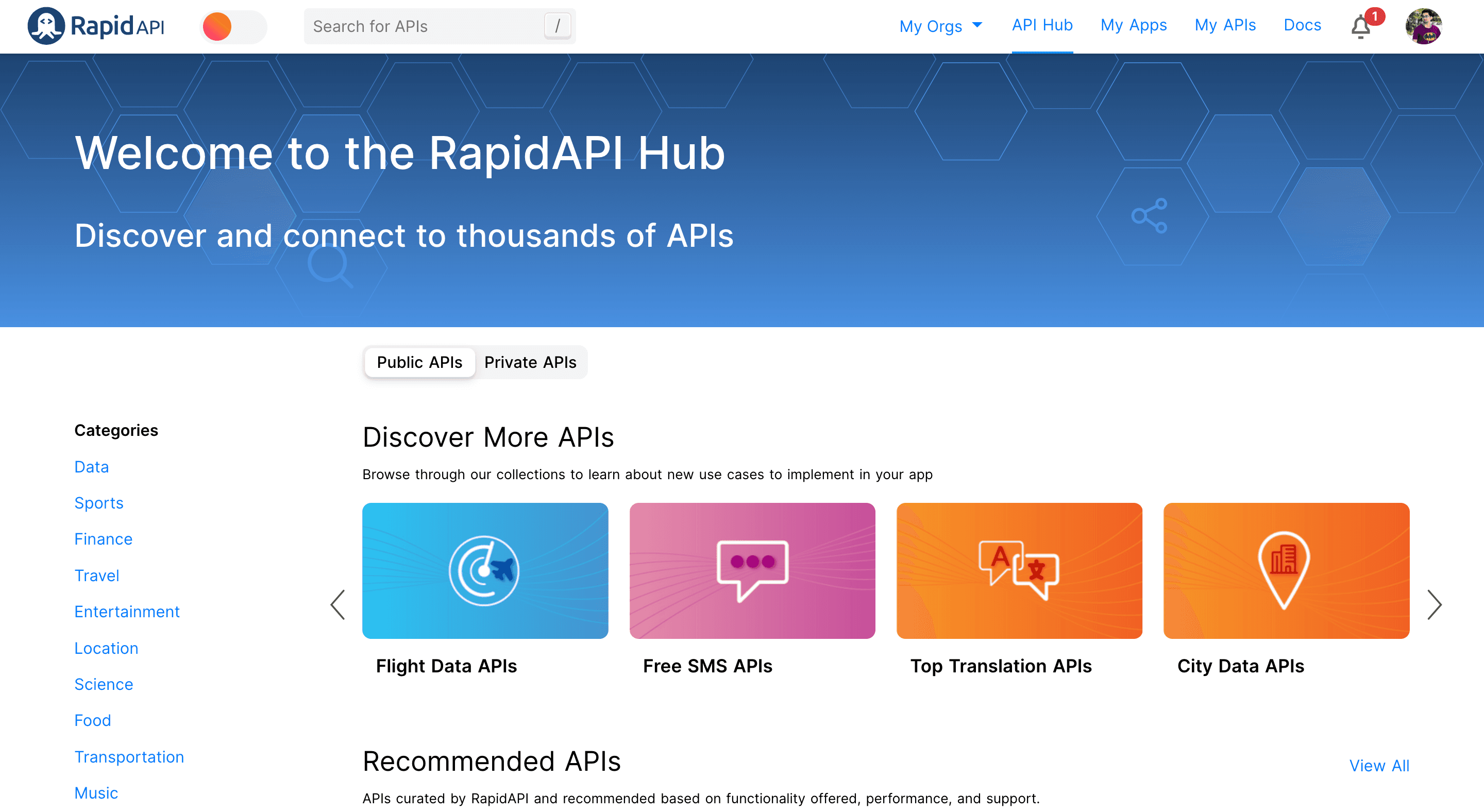Switch to Private APIs tab

[x=530, y=362]
